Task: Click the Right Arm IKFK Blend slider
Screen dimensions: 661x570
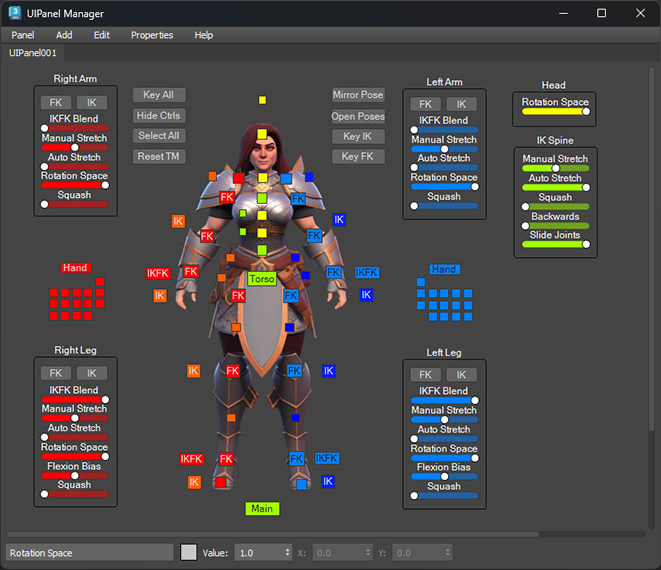Action: pyautogui.click(x=75, y=128)
